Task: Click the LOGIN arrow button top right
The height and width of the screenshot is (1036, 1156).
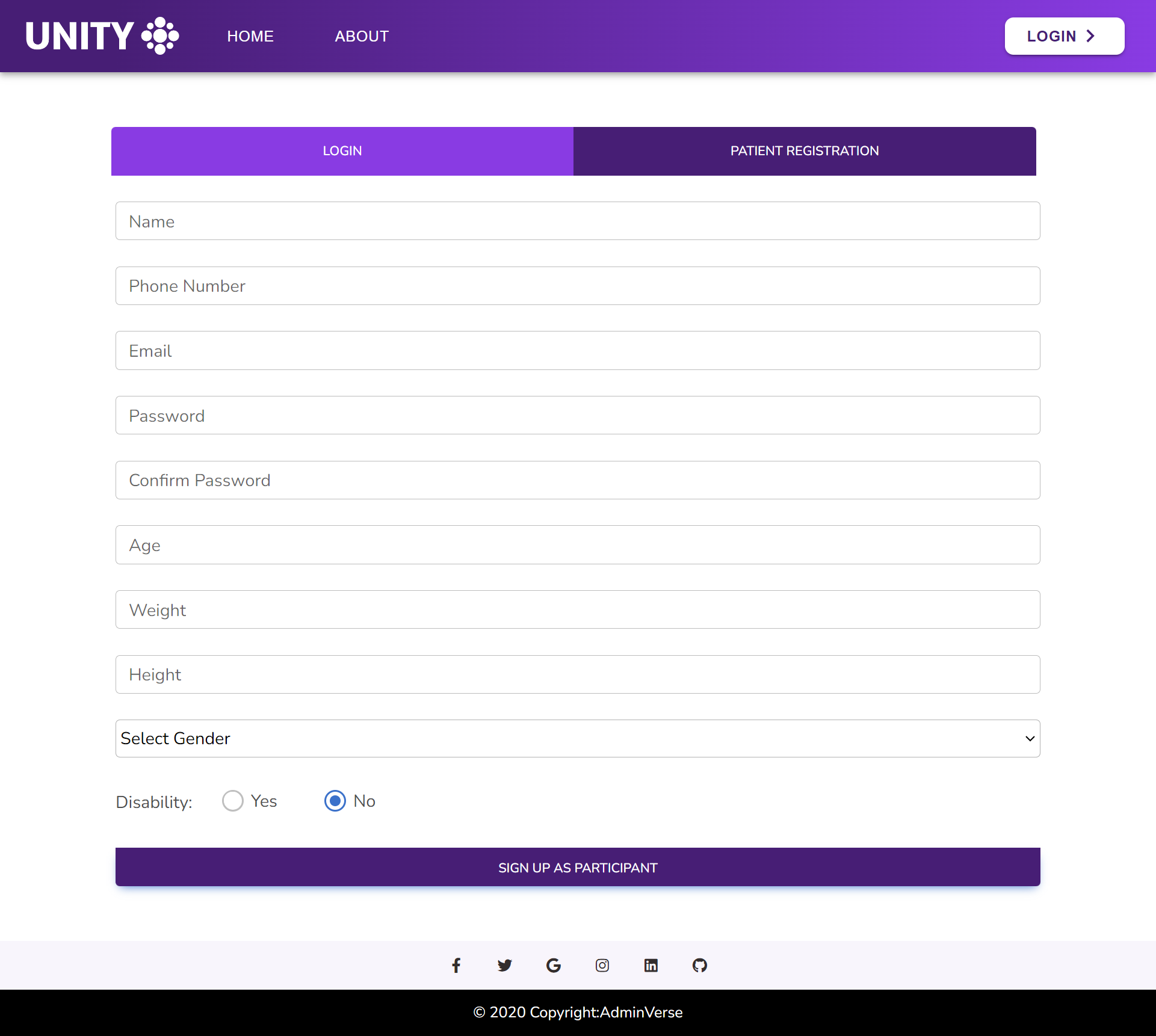Action: (x=1062, y=36)
